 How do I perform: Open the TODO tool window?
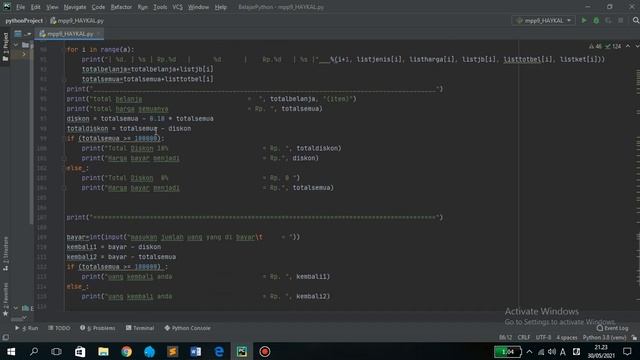59,328
